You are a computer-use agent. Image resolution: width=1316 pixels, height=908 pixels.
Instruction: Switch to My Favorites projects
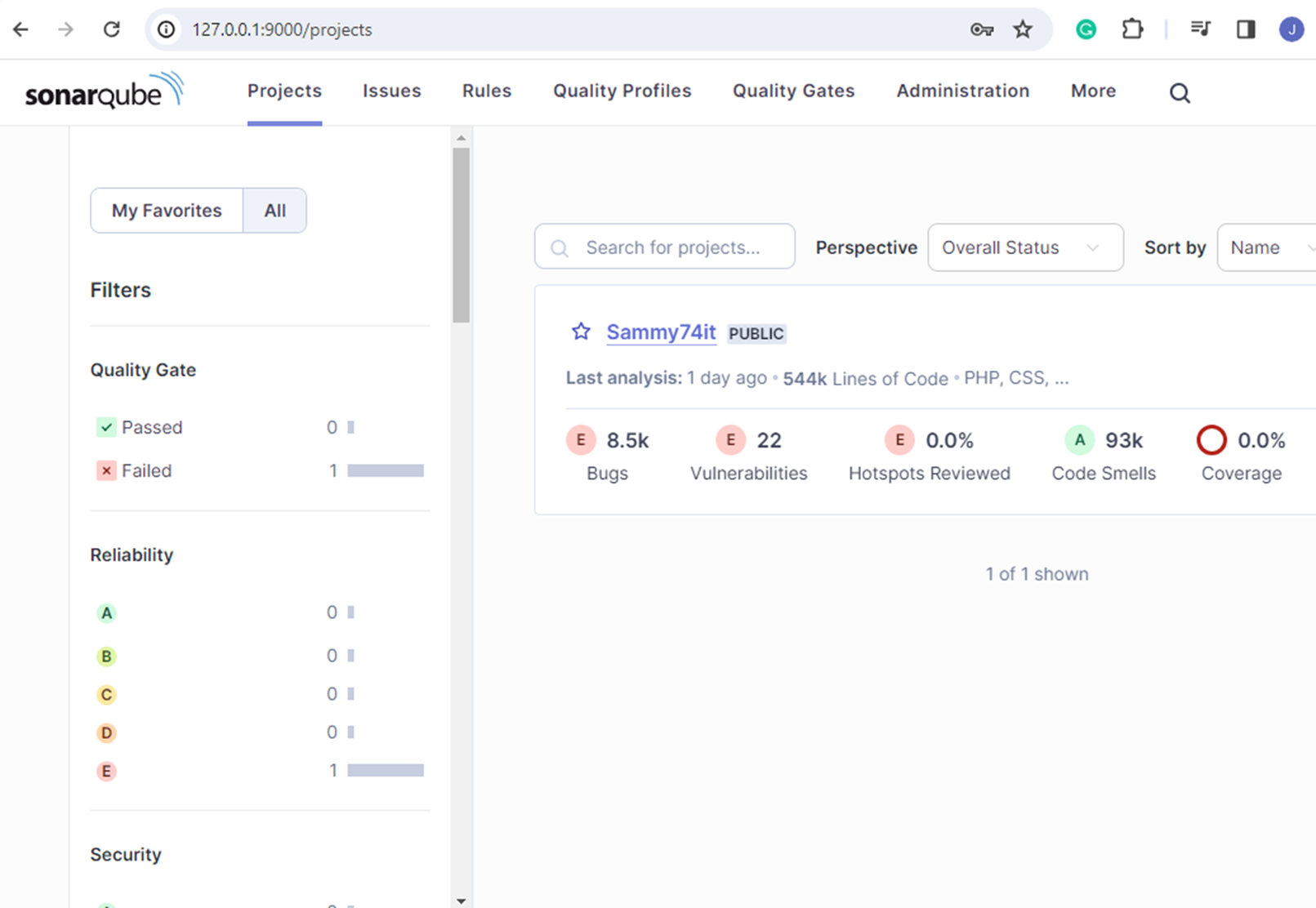point(167,211)
